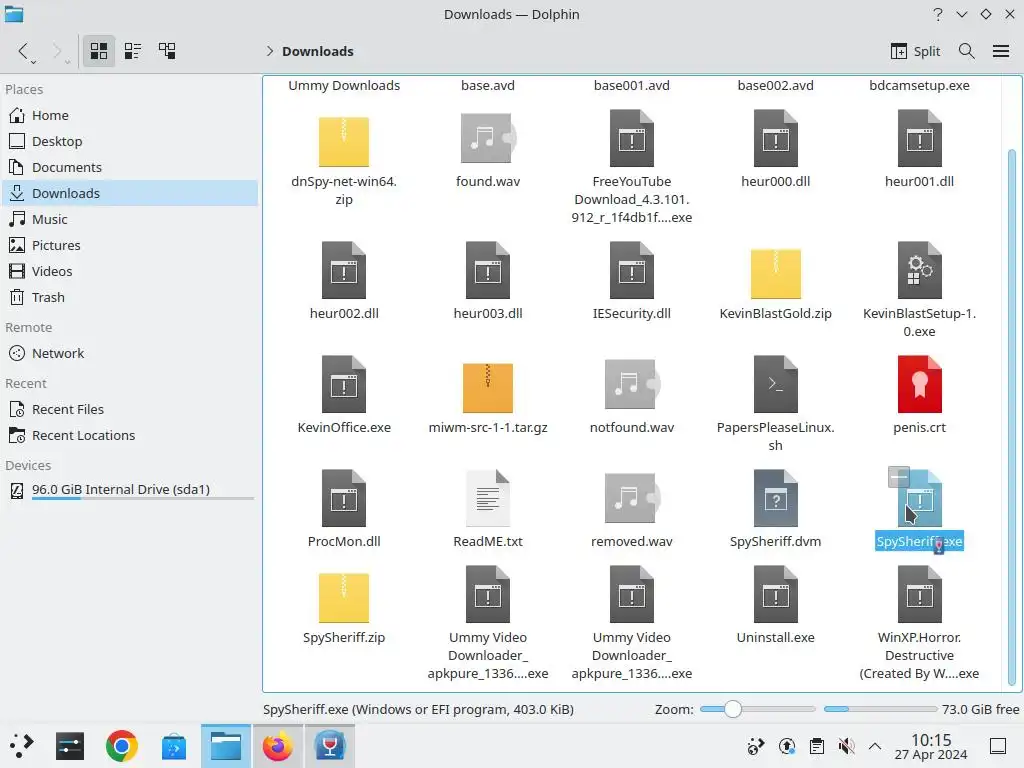Open the clock showing 10:15
Image resolution: width=1024 pixels, height=768 pixels.
(x=931, y=746)
